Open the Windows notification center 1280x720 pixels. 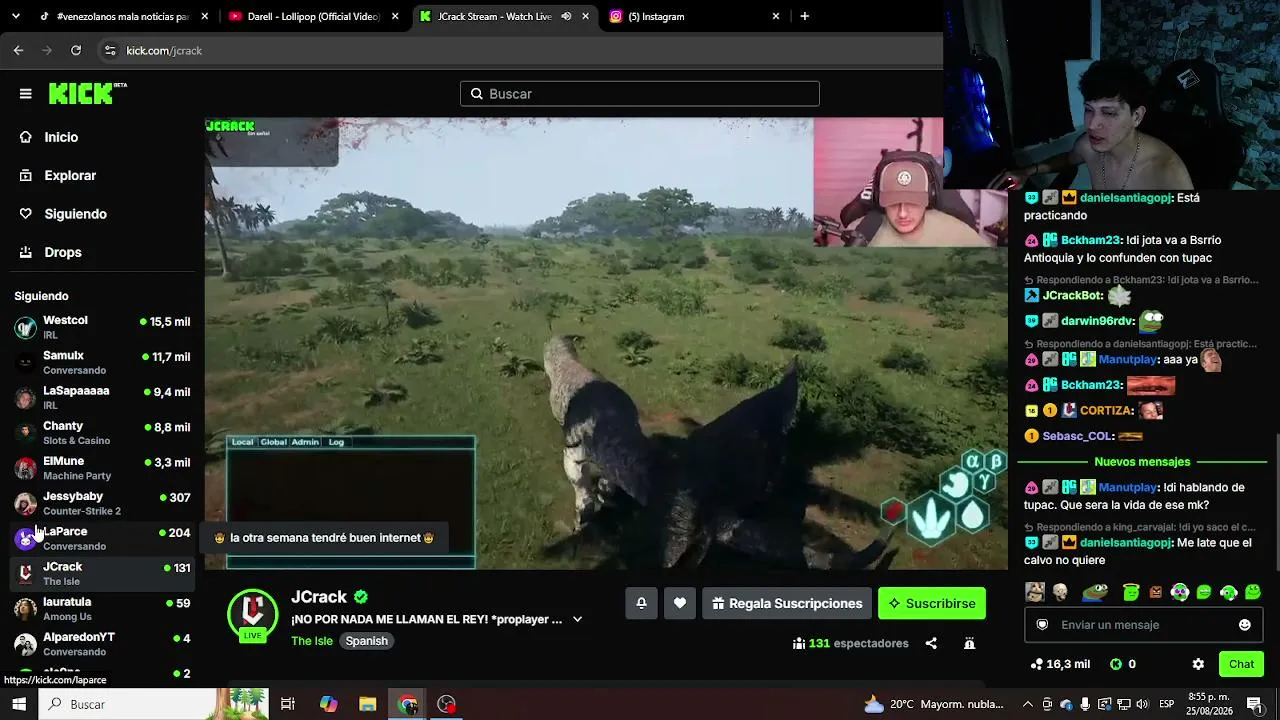point(1254,704)
